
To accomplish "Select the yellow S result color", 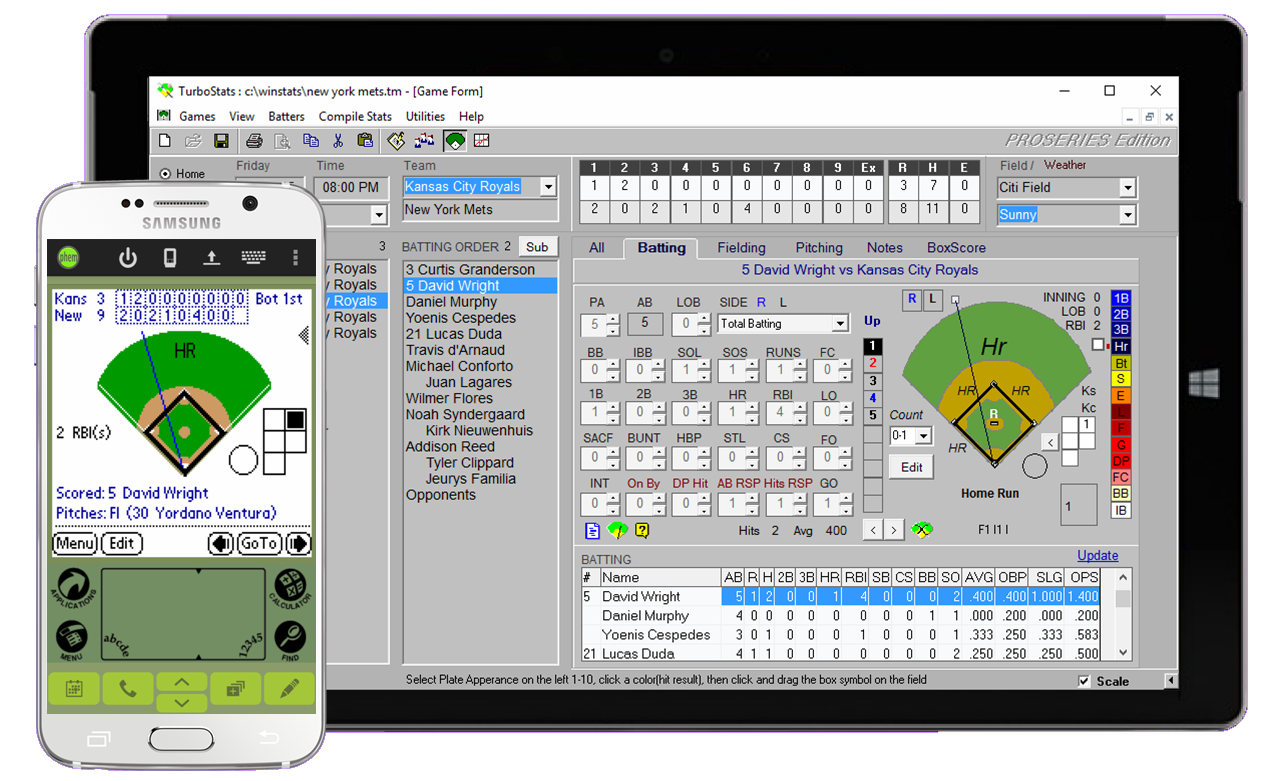I will [1121, 379].
